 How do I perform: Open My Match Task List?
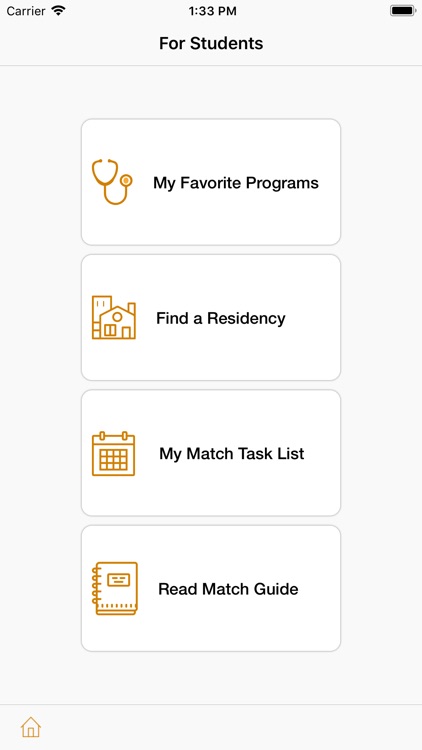(211, 453)
